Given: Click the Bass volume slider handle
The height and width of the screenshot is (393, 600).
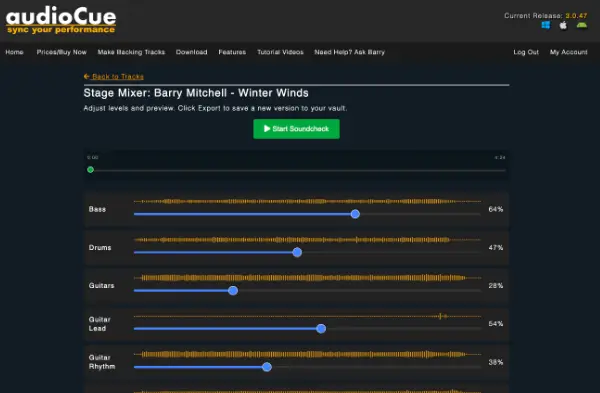Looking at the screenshot, I should point(355,214).
